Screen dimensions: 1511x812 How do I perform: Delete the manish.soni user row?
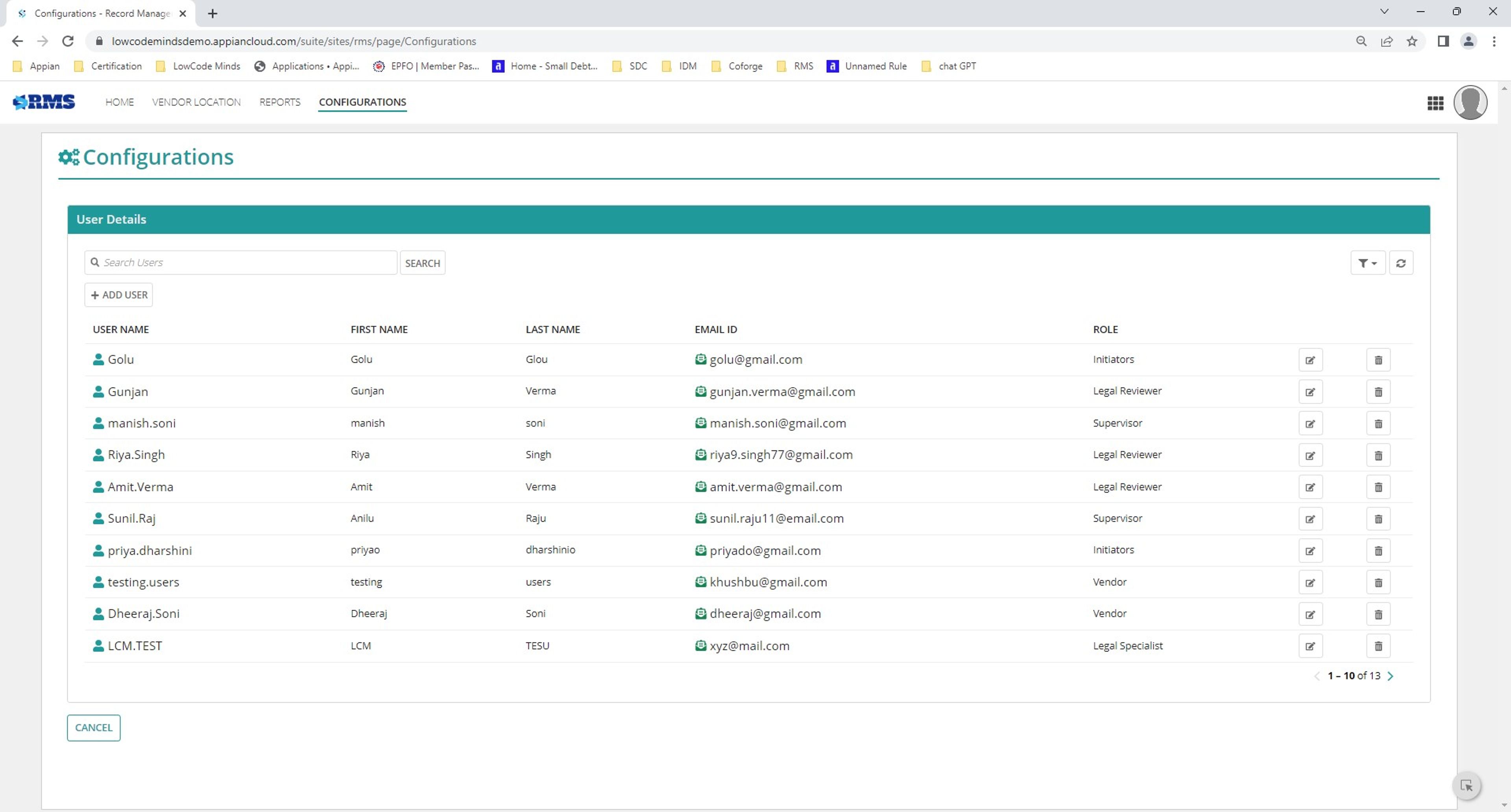click(1378, 423)
